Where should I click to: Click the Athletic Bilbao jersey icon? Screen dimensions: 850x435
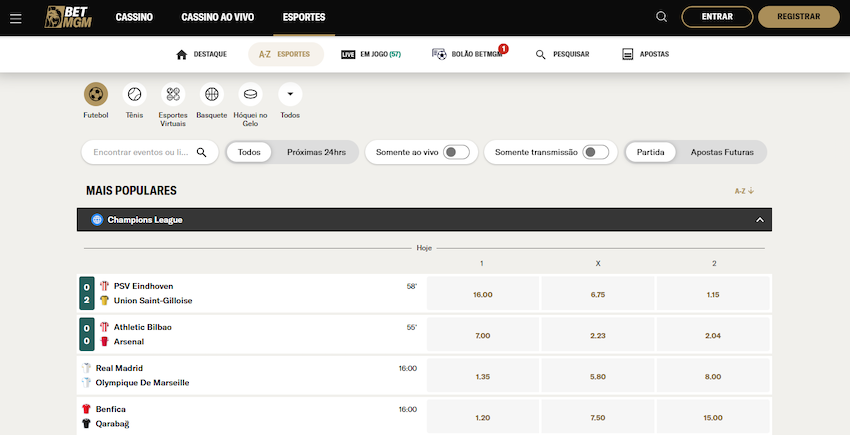105,327
